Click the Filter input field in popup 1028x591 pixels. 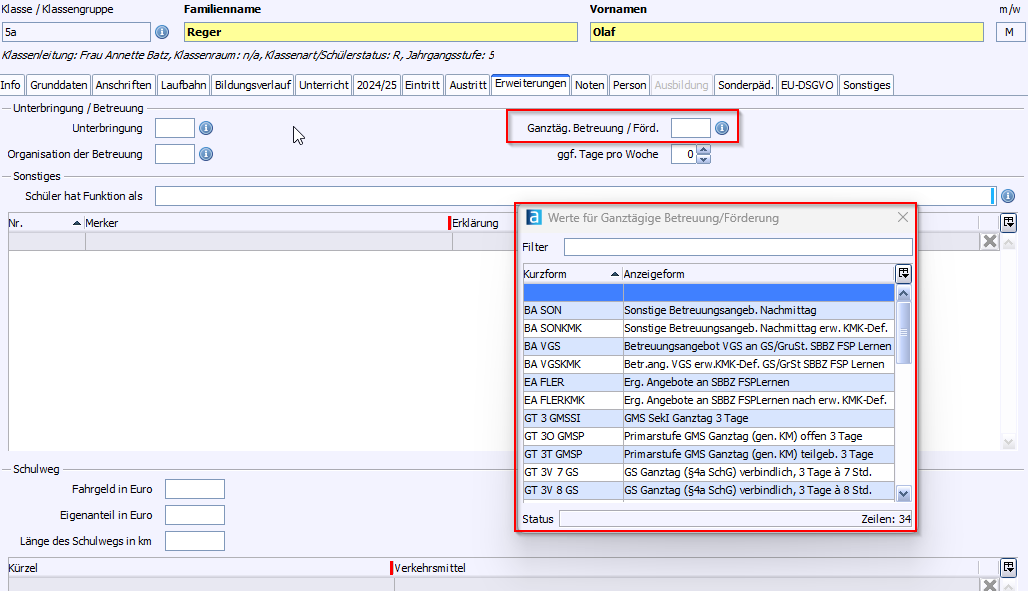[738, 247]
